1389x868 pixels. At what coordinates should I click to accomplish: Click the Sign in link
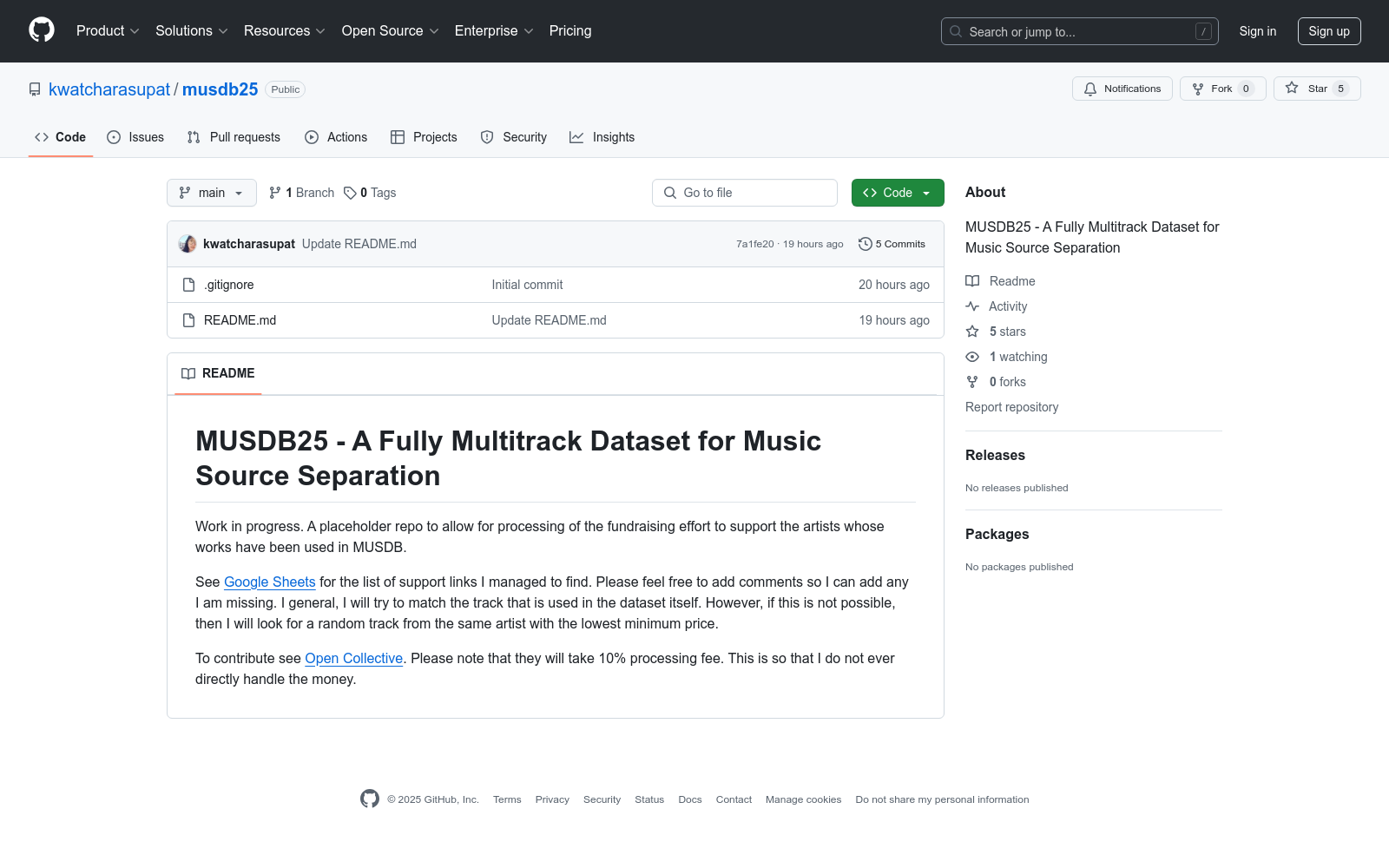coord(1258,31)
